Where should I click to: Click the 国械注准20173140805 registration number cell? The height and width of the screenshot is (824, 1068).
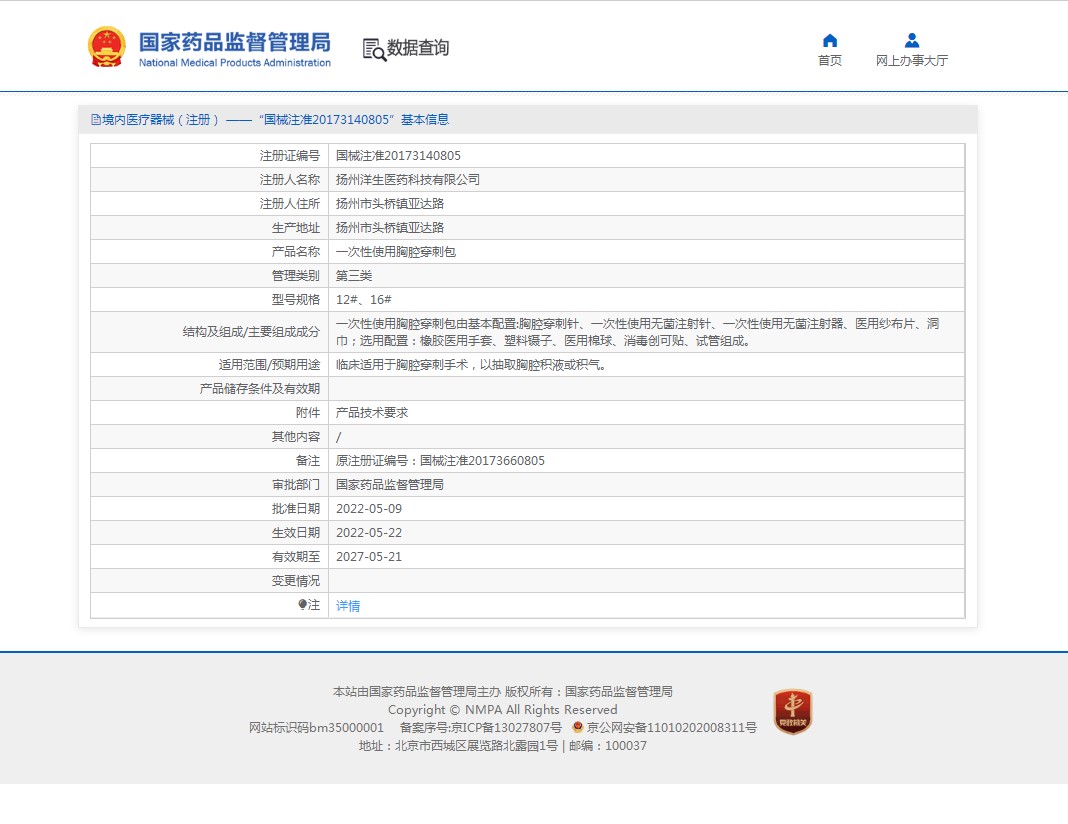(398, 156)
